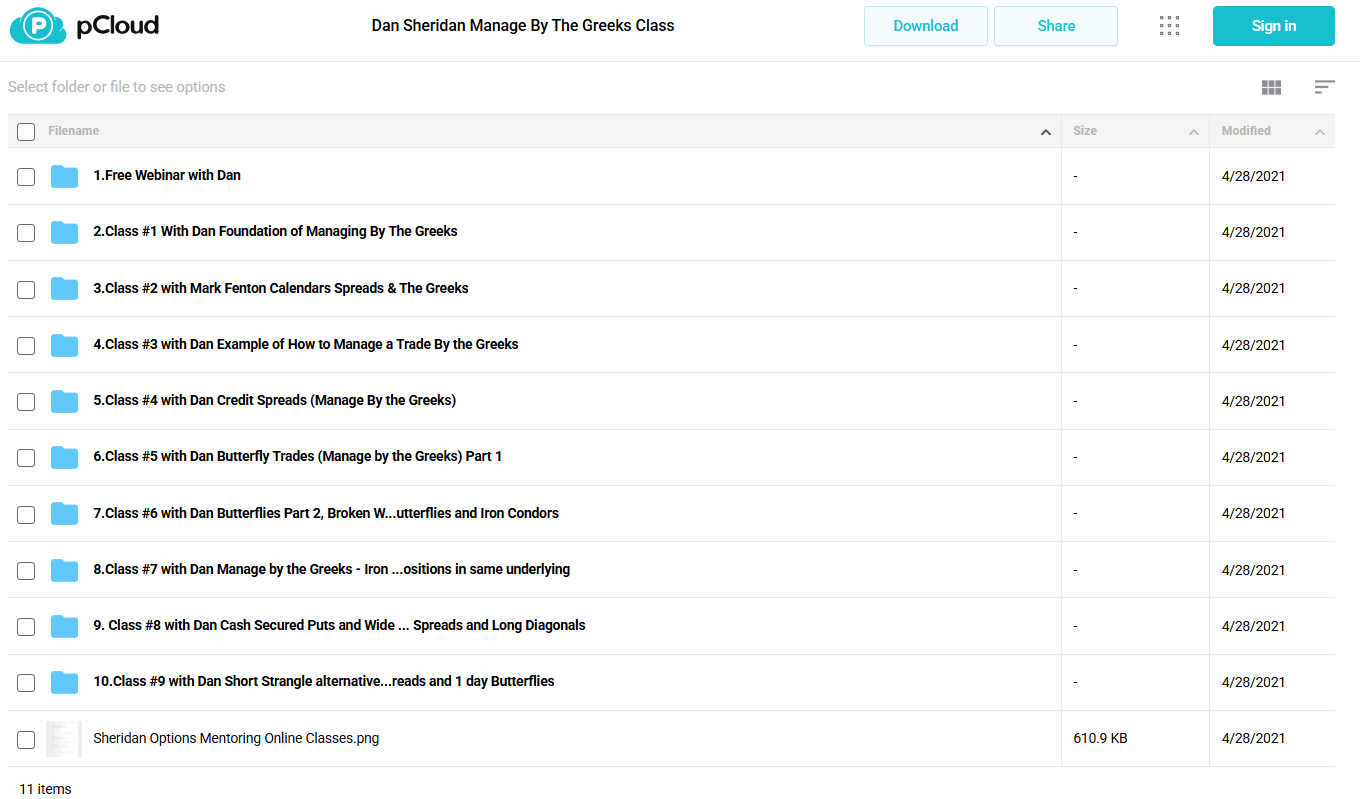Click folder icon of 2.Class #1 Foundation
1360x799 pixels.
pyautogui.click(x=64, y=232)
